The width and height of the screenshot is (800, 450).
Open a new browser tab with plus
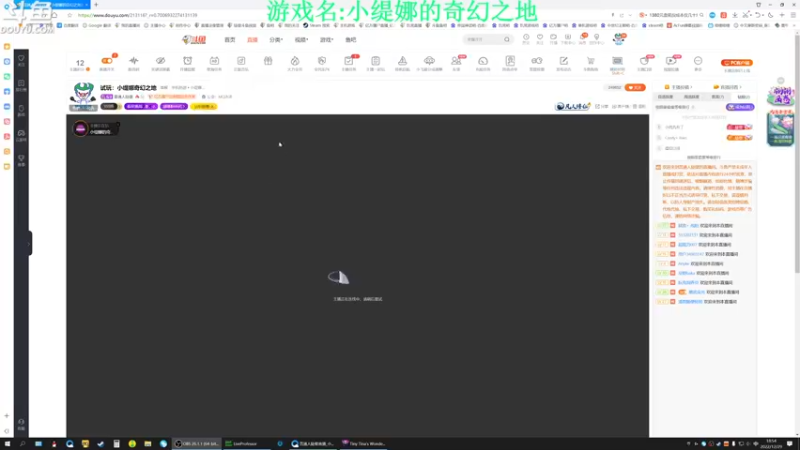(x=96, y=5)
